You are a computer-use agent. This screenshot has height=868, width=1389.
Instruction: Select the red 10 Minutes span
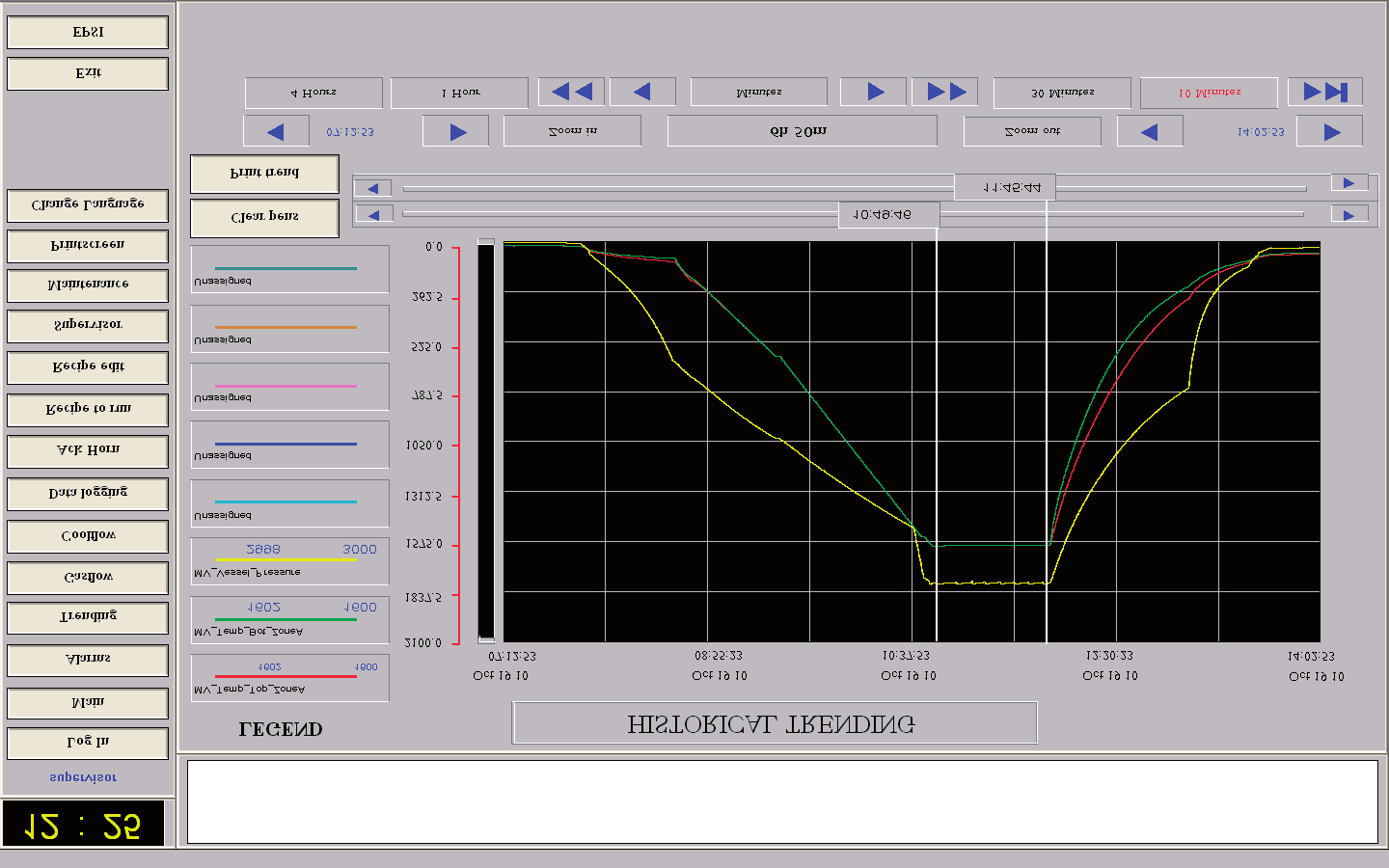pos(1209,93)
